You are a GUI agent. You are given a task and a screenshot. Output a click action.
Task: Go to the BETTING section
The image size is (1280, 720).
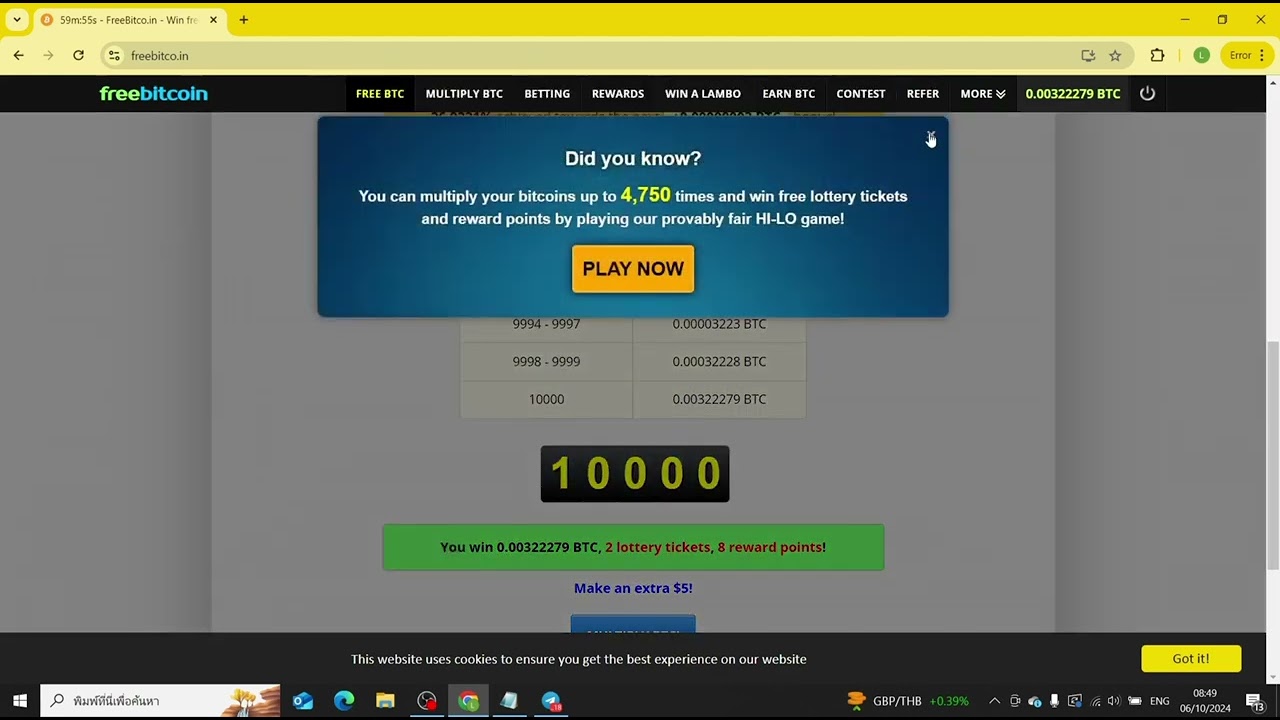click(547, 94)
